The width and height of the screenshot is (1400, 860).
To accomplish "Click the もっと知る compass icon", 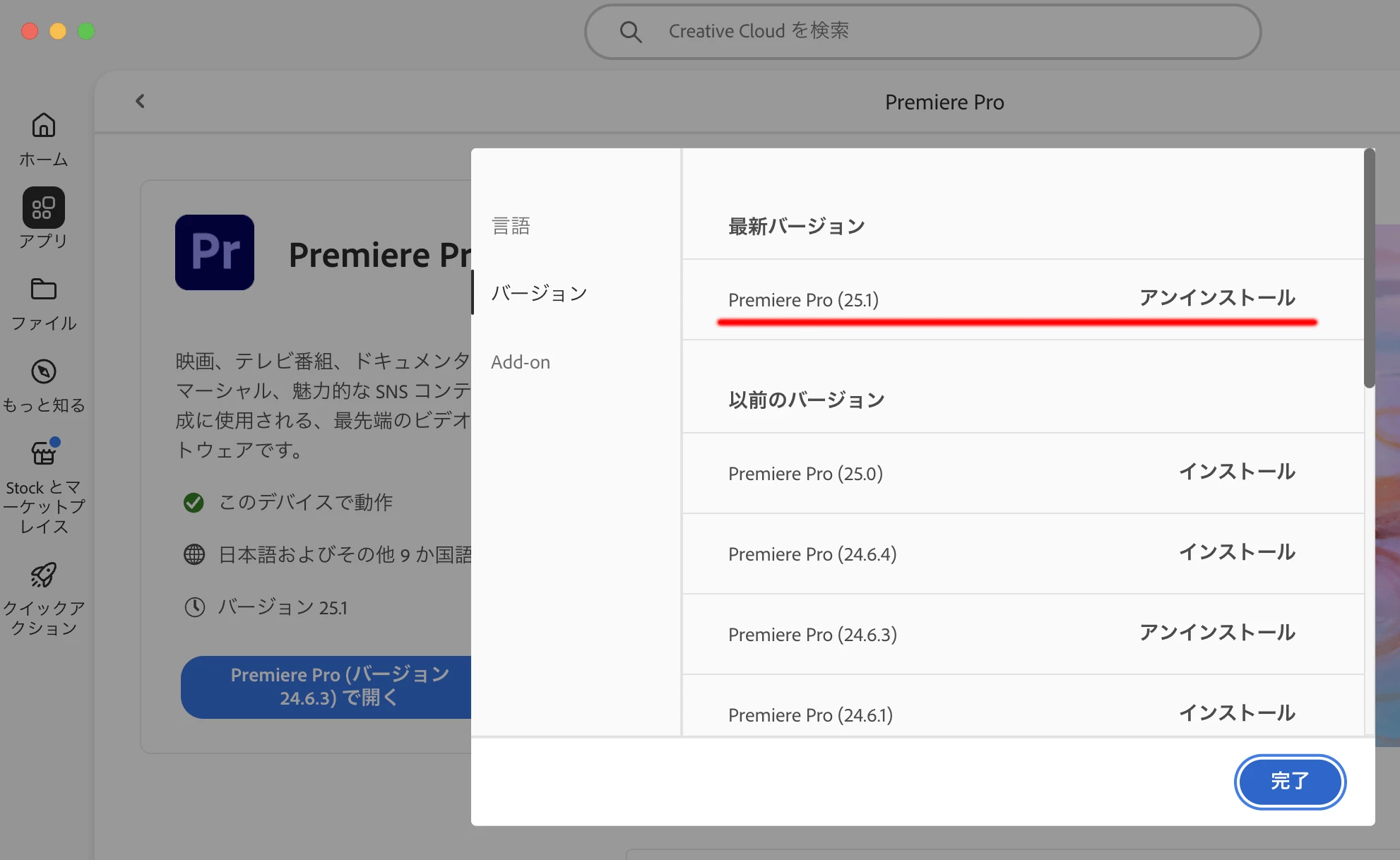I will point(43,371).
